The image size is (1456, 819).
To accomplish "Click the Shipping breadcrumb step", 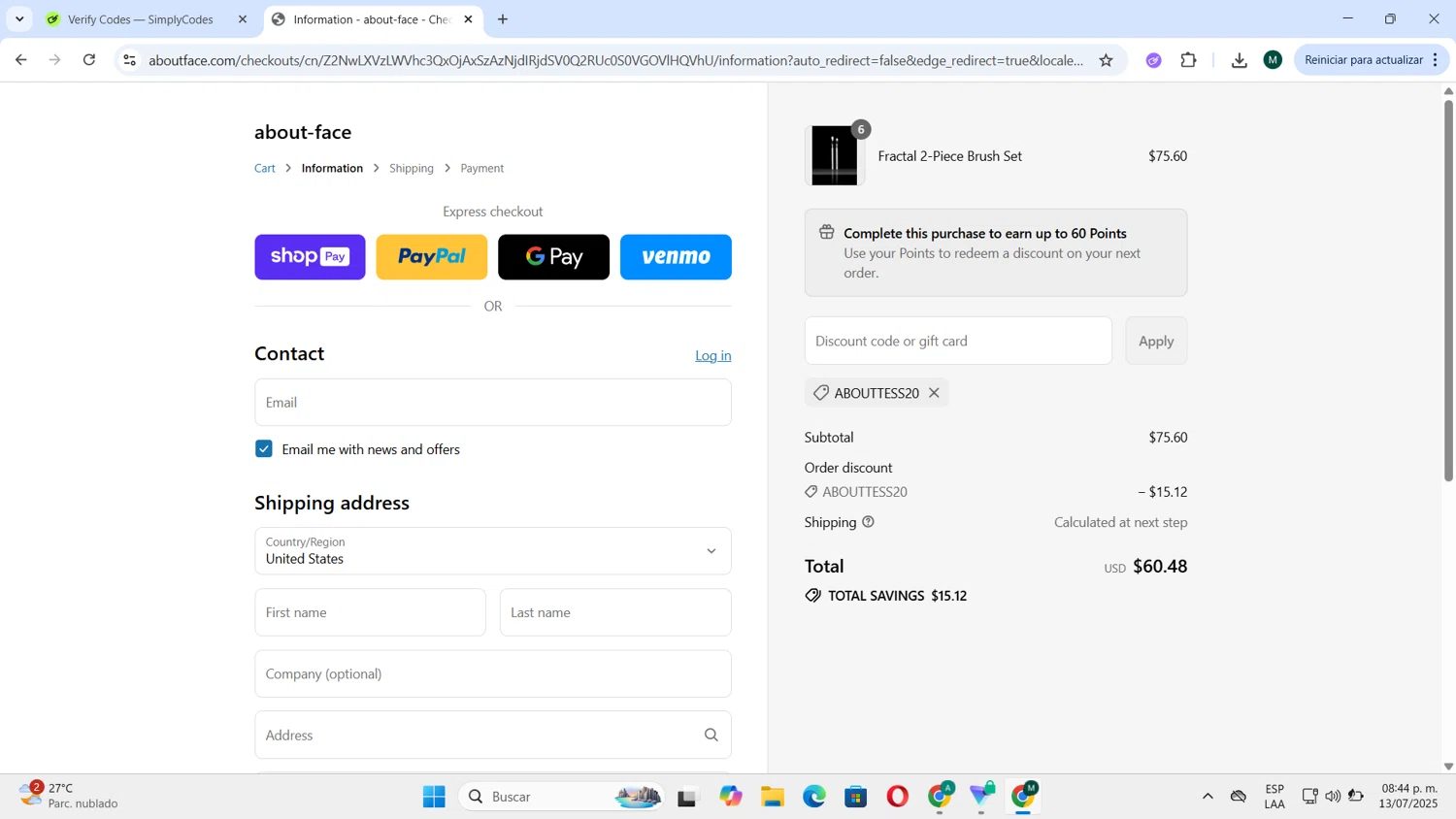I will (412, 168).
